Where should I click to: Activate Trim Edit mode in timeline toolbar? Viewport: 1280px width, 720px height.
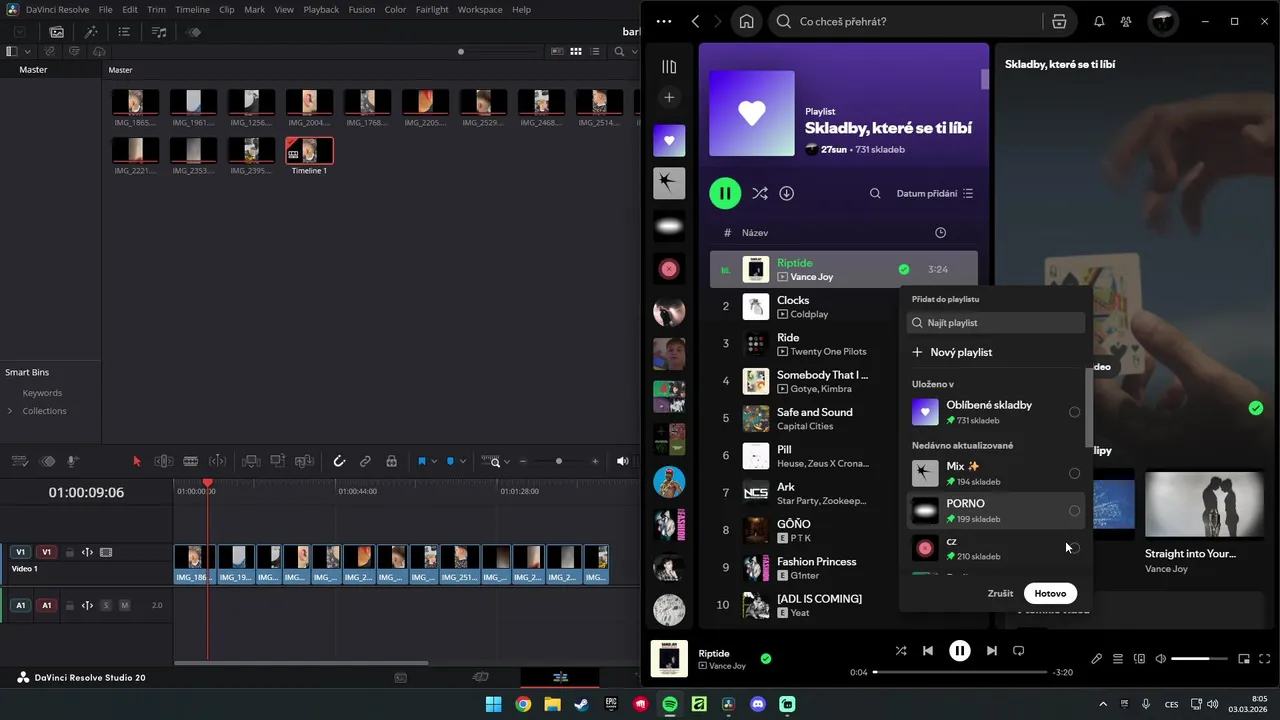pos(164,461)
